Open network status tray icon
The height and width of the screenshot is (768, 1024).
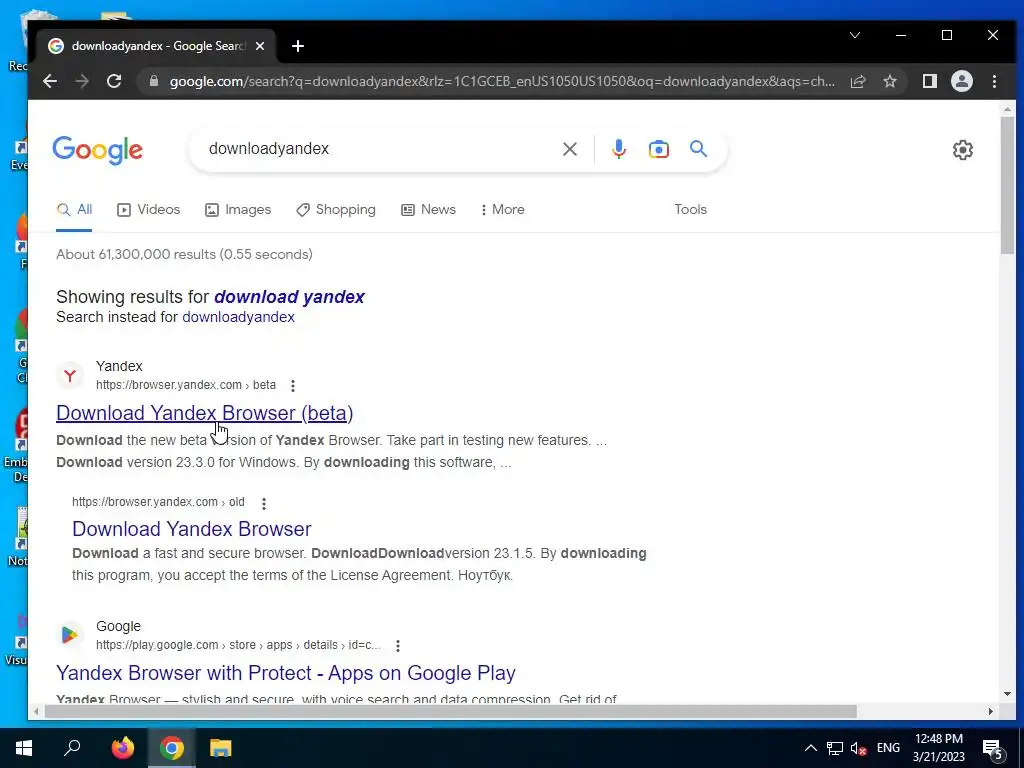click(835, 748)
